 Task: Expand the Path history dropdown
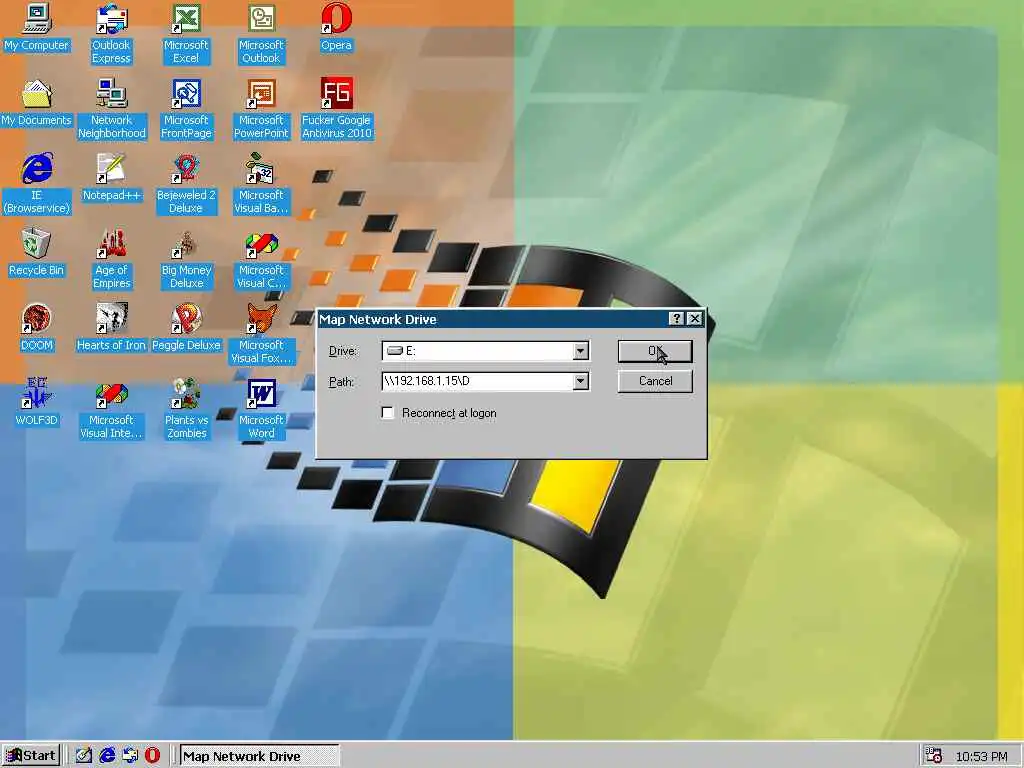coord(581,381)
